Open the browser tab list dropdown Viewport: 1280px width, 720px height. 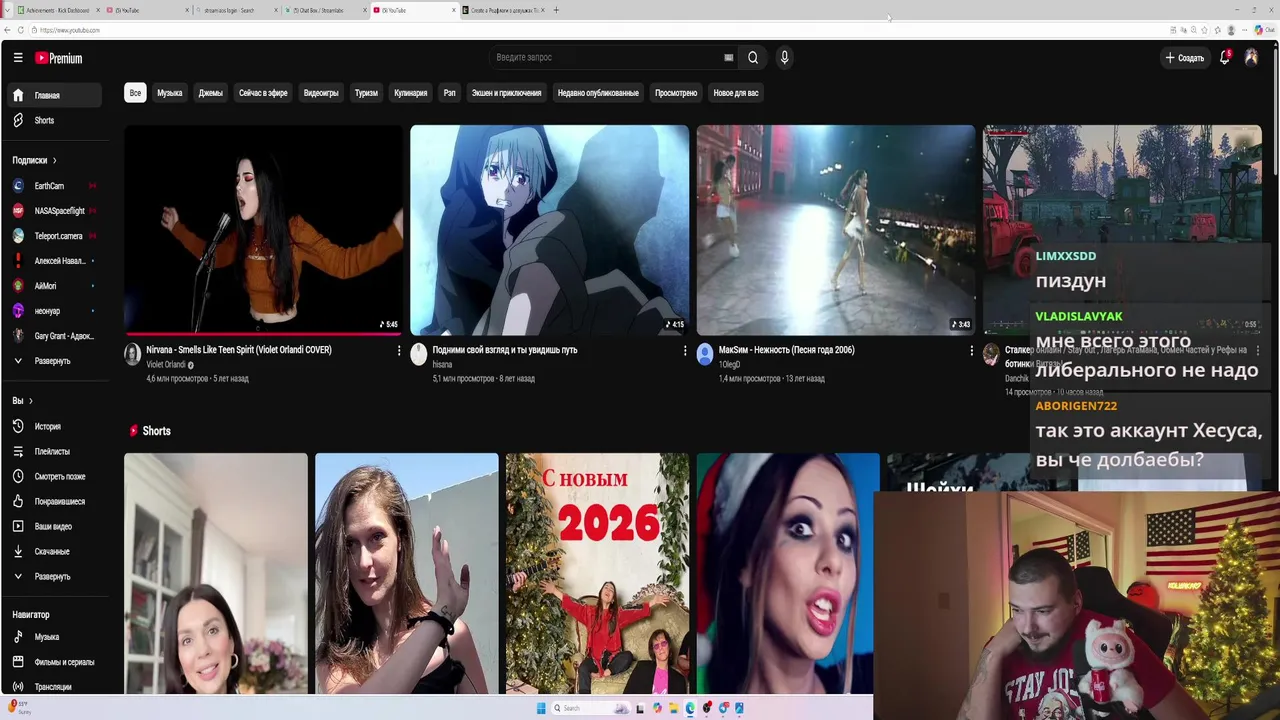click(9, 10)
